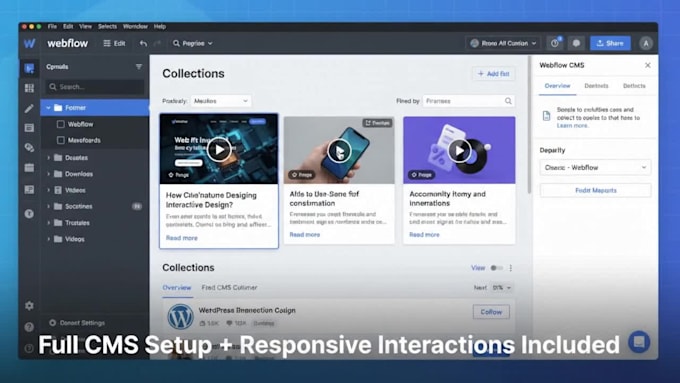
Task: Click the Fined by filter input
Action: pyautogui.click(x=469, y=101)
